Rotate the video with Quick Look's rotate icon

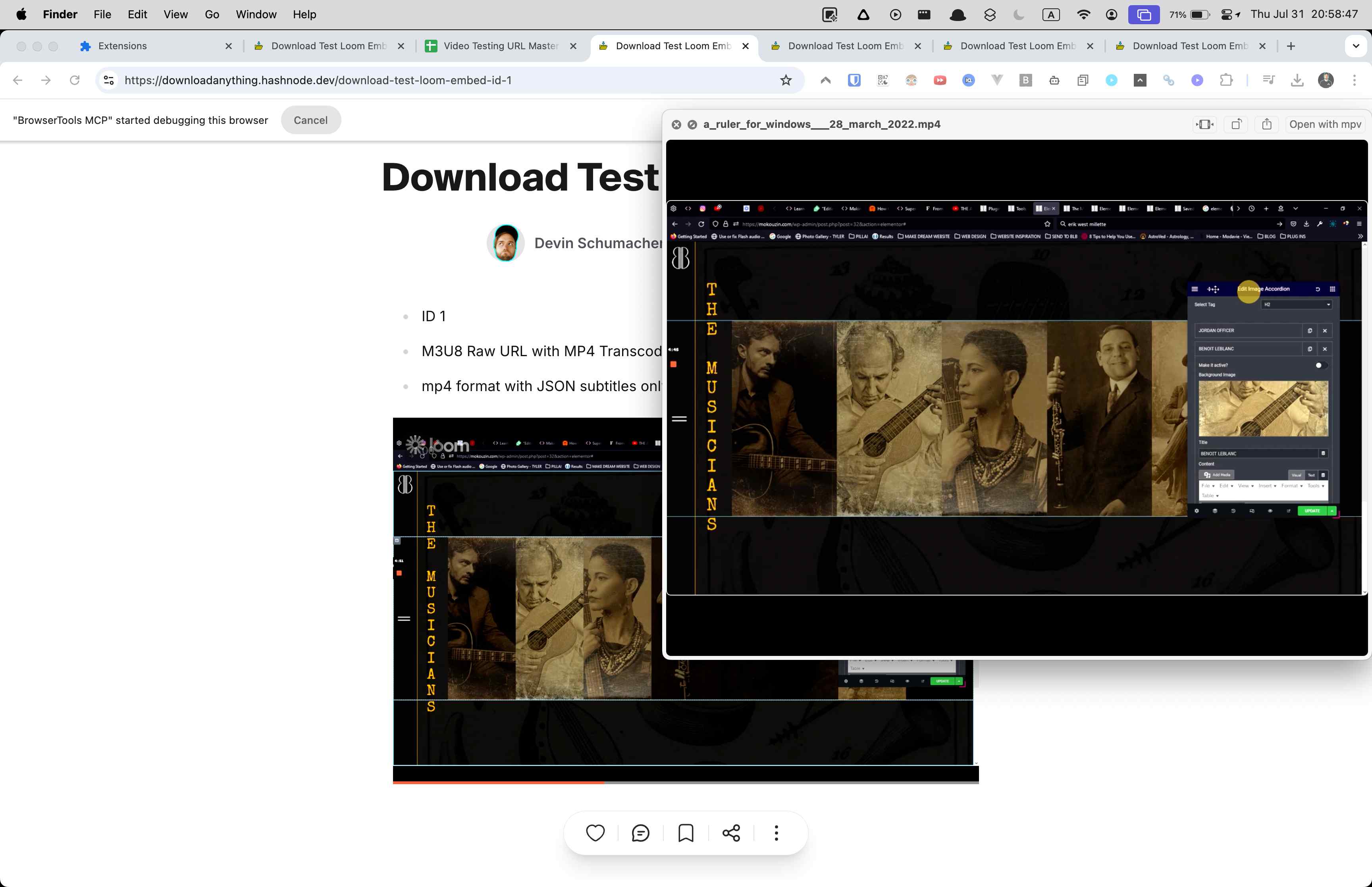pyautogui.click(x=1235, y=124)
